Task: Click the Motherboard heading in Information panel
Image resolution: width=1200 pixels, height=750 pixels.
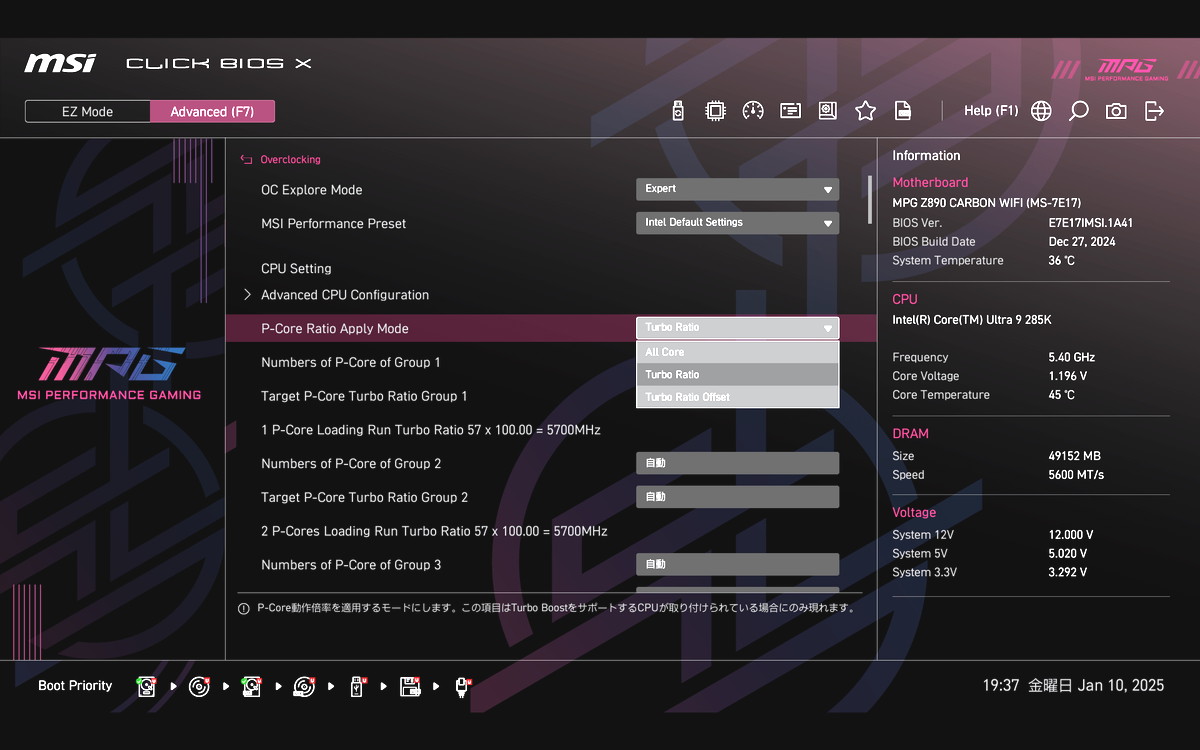Action: tap(930, 183)
